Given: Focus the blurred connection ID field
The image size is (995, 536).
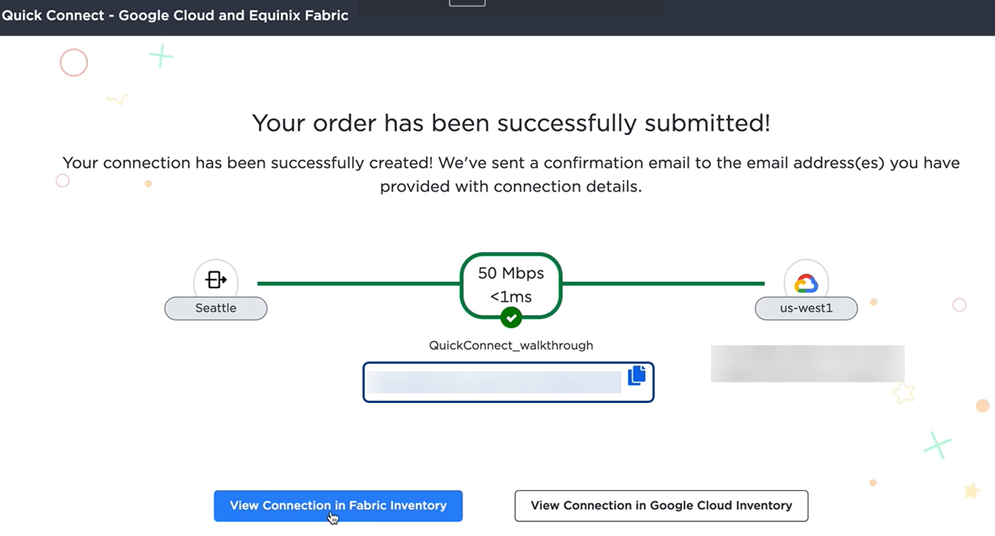Looking at the screenshot, I should click(x=508, y=382).
